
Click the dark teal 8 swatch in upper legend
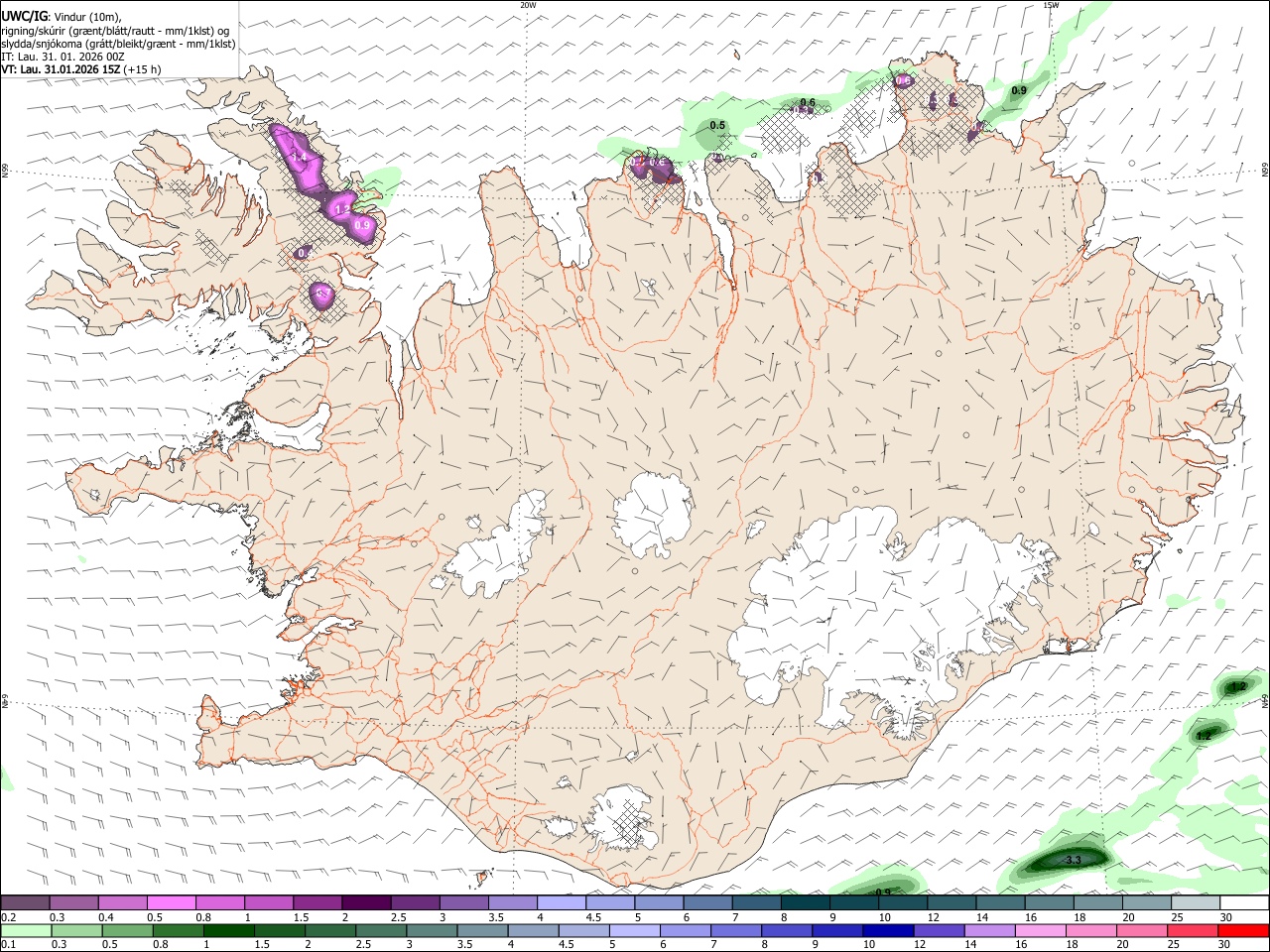tap(806, 902)
